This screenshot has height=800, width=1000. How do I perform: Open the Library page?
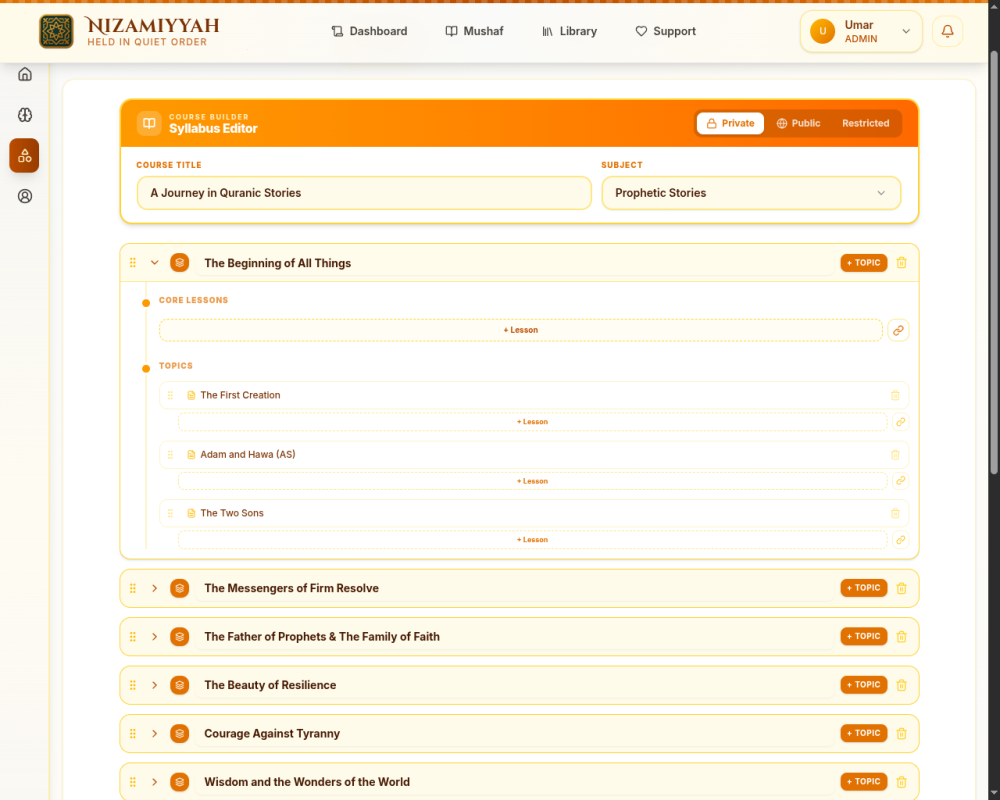570,31
